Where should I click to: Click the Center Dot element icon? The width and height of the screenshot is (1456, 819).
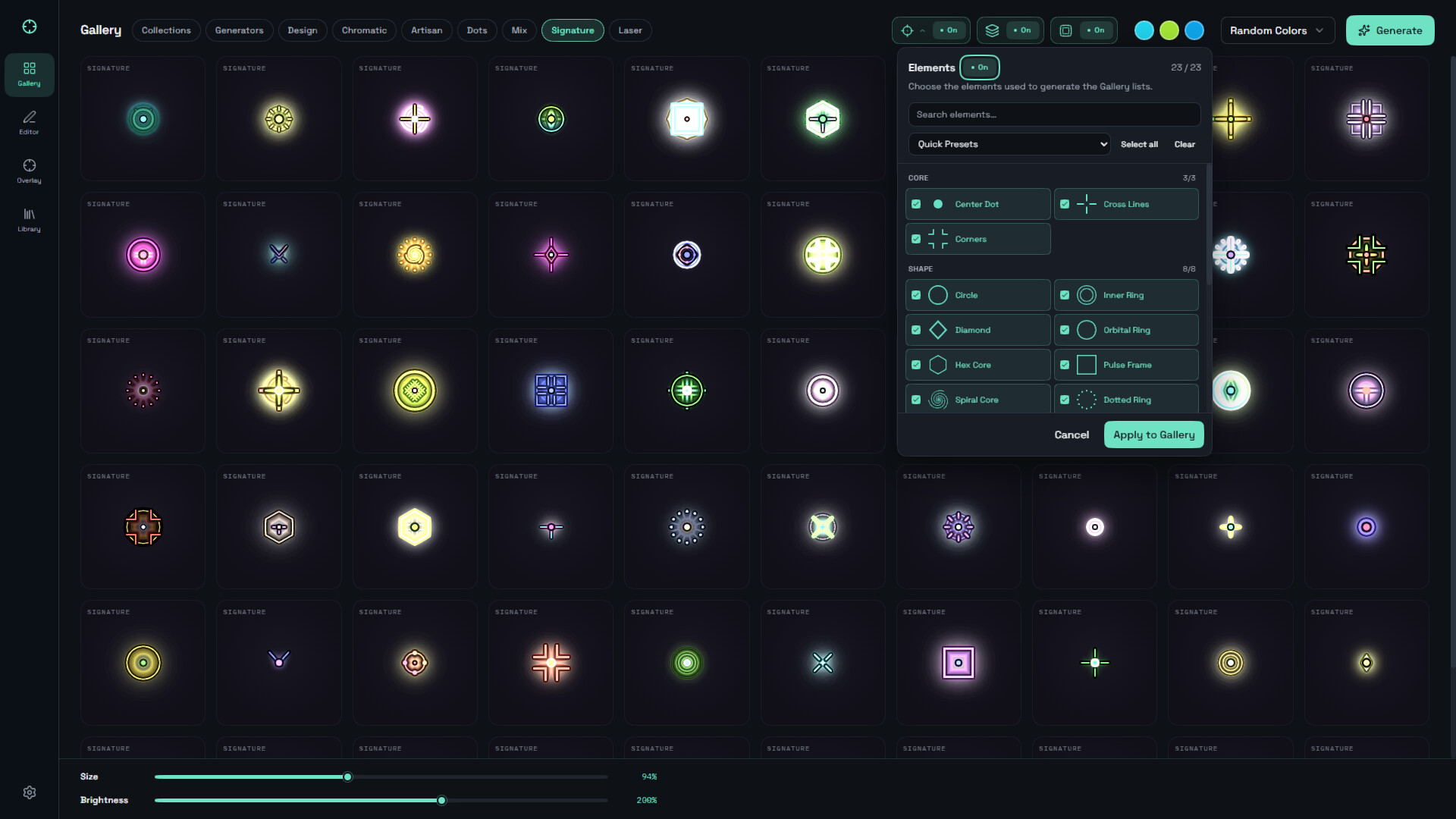938,204
